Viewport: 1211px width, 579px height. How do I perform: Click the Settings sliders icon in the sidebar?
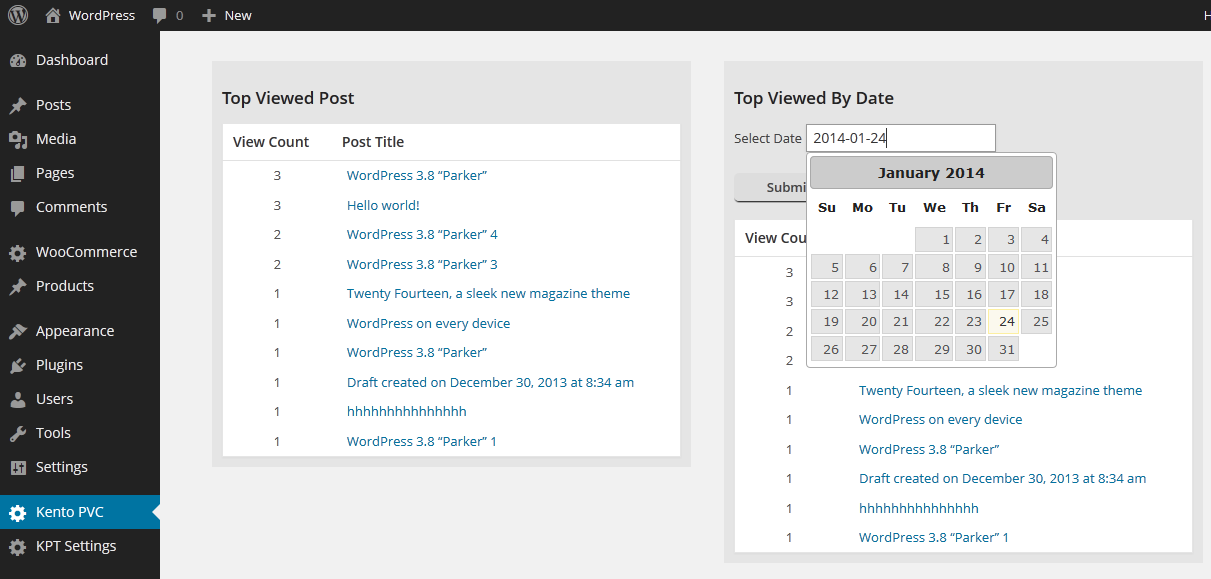click(18, 468)
